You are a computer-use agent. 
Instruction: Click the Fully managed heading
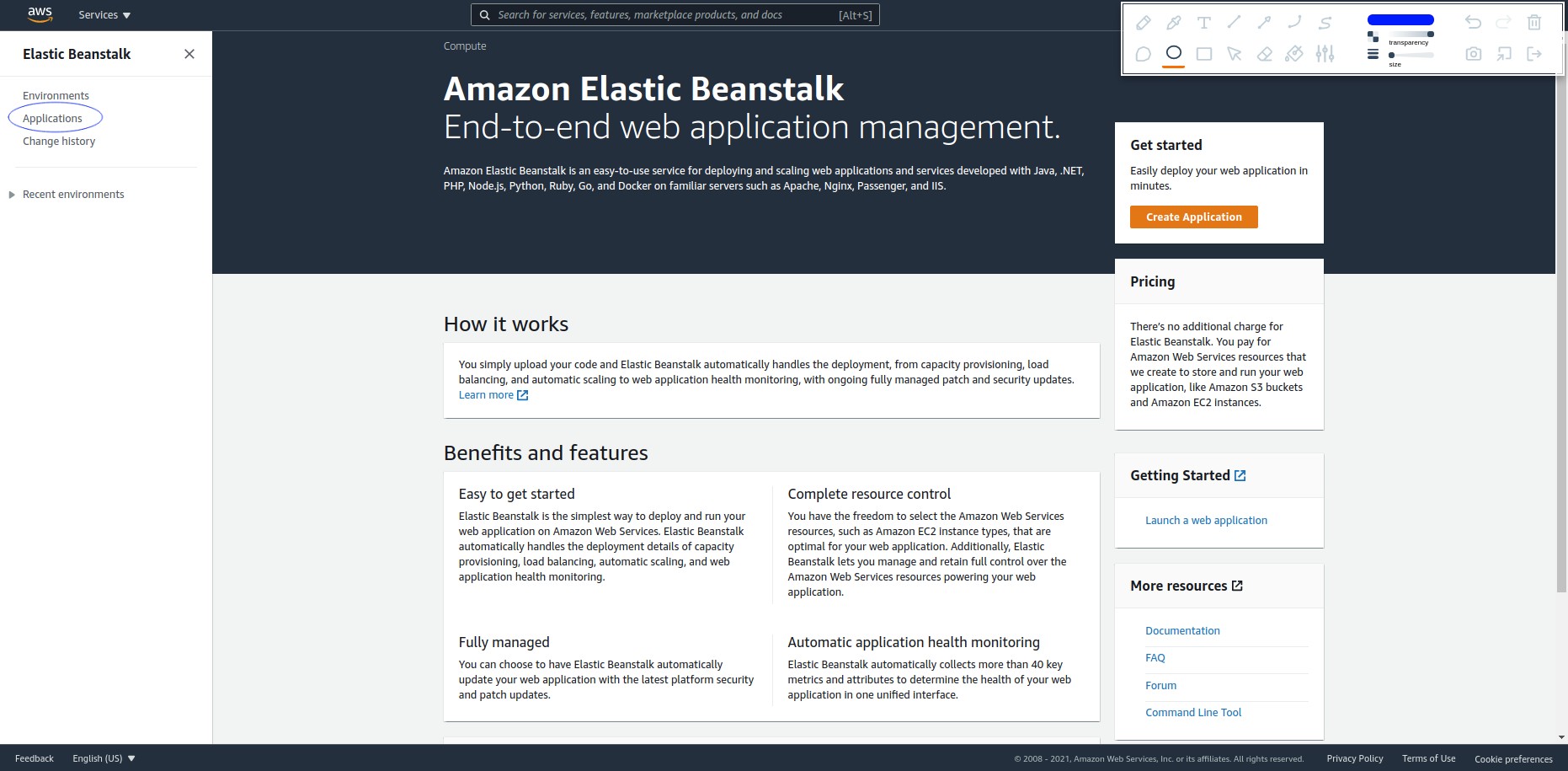coord(504,642)
